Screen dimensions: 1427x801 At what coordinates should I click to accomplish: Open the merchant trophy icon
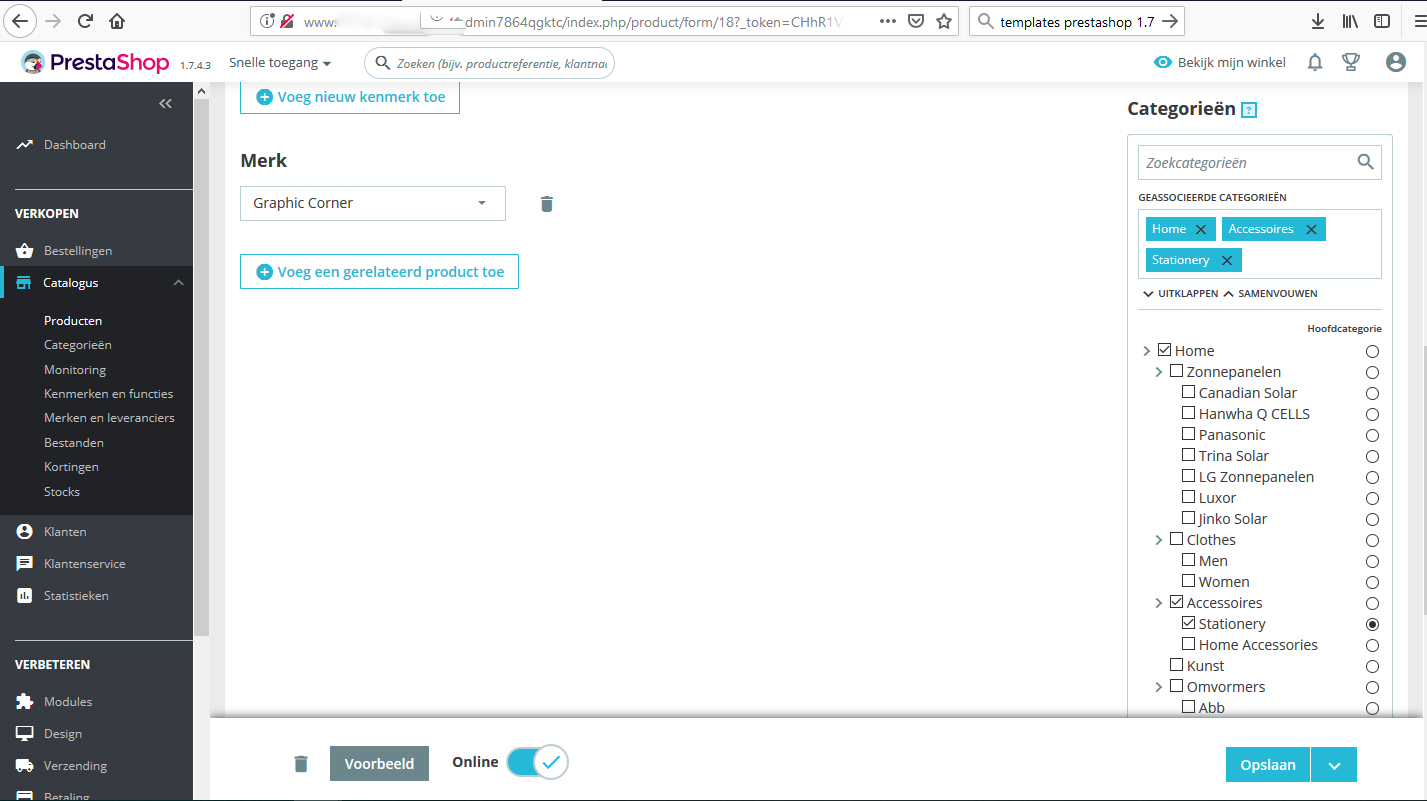1351,62
